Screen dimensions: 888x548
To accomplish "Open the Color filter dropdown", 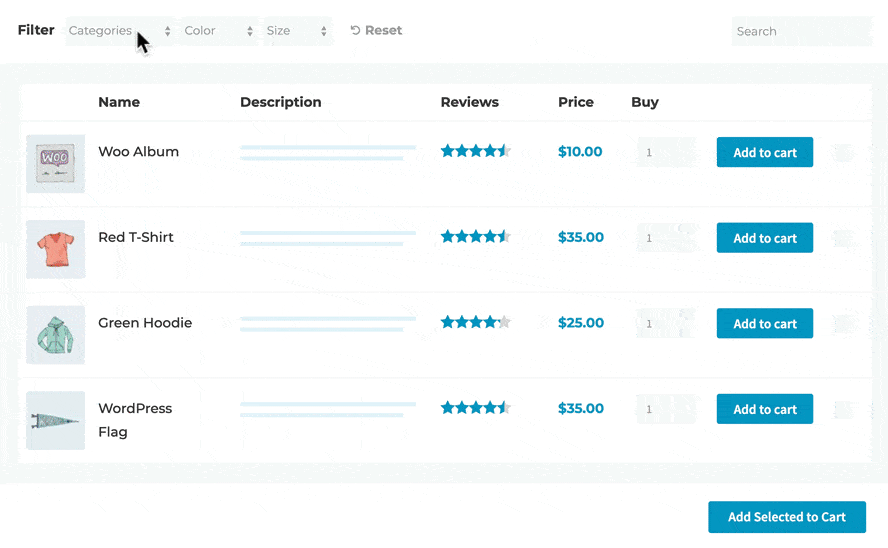I will click(219, 31).
